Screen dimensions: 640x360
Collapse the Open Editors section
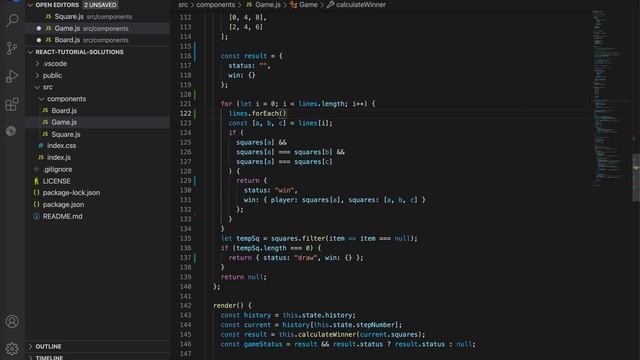click(x=30, y=5)
